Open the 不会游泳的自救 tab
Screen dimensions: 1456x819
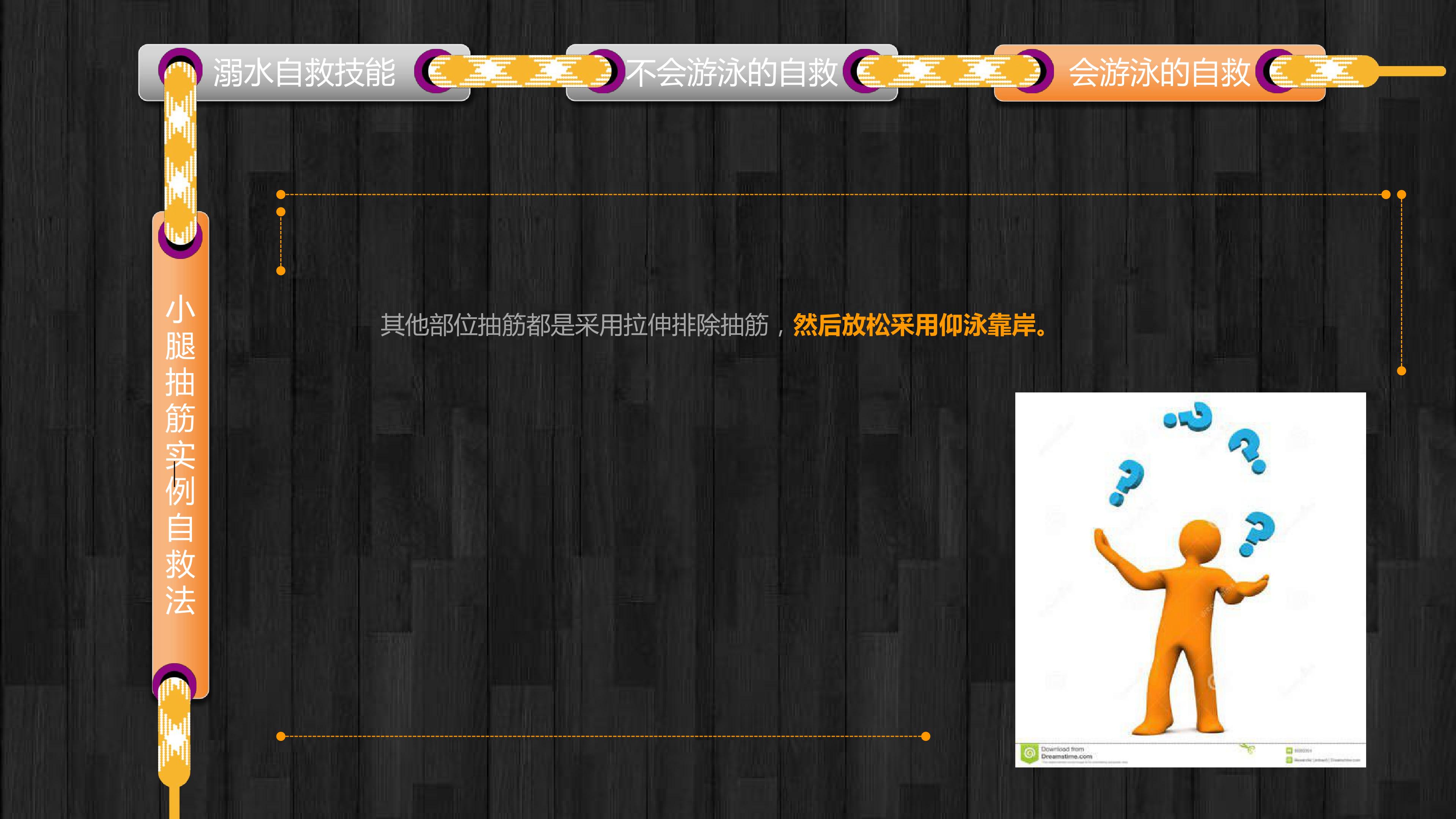[732, 72]
